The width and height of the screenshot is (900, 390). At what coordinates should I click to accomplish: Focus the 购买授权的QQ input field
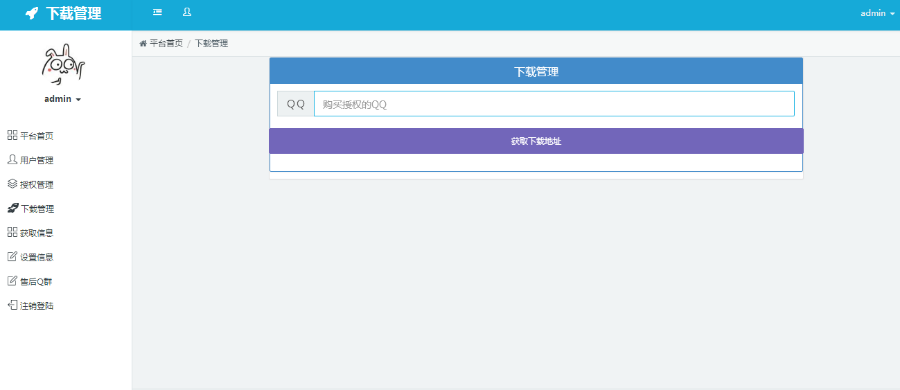[554, 104]
